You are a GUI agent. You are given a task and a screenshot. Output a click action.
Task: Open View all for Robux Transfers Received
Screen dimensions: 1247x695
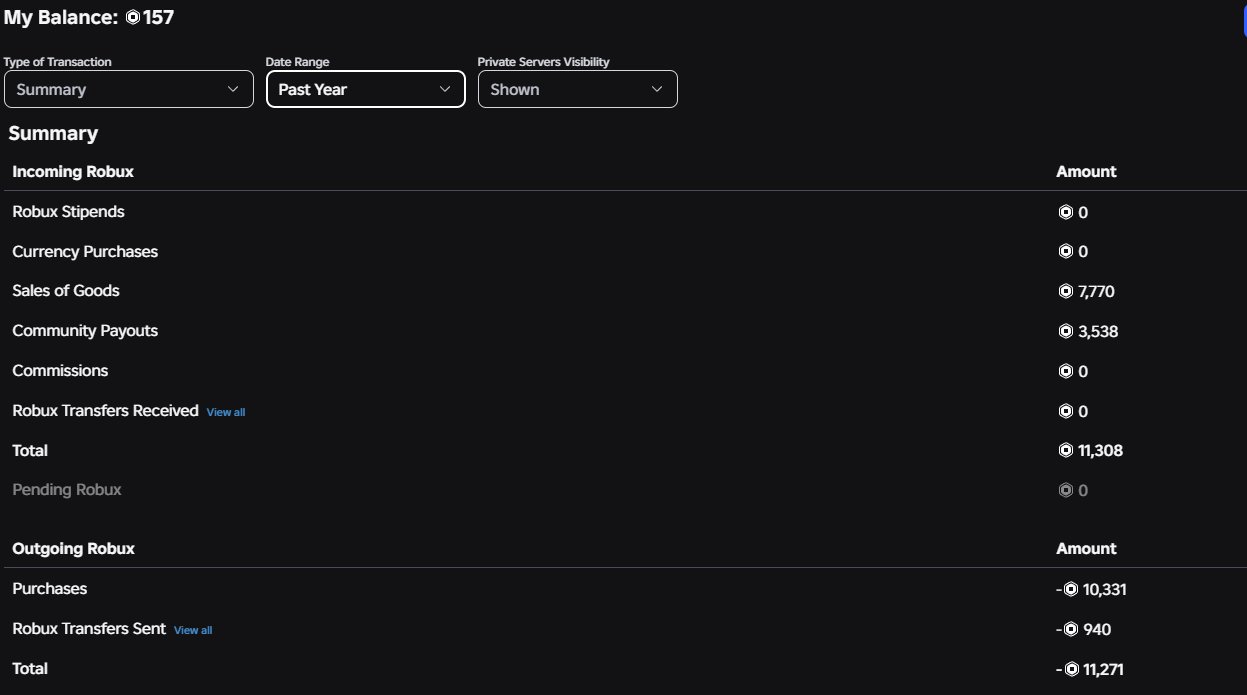coord(226,412)
